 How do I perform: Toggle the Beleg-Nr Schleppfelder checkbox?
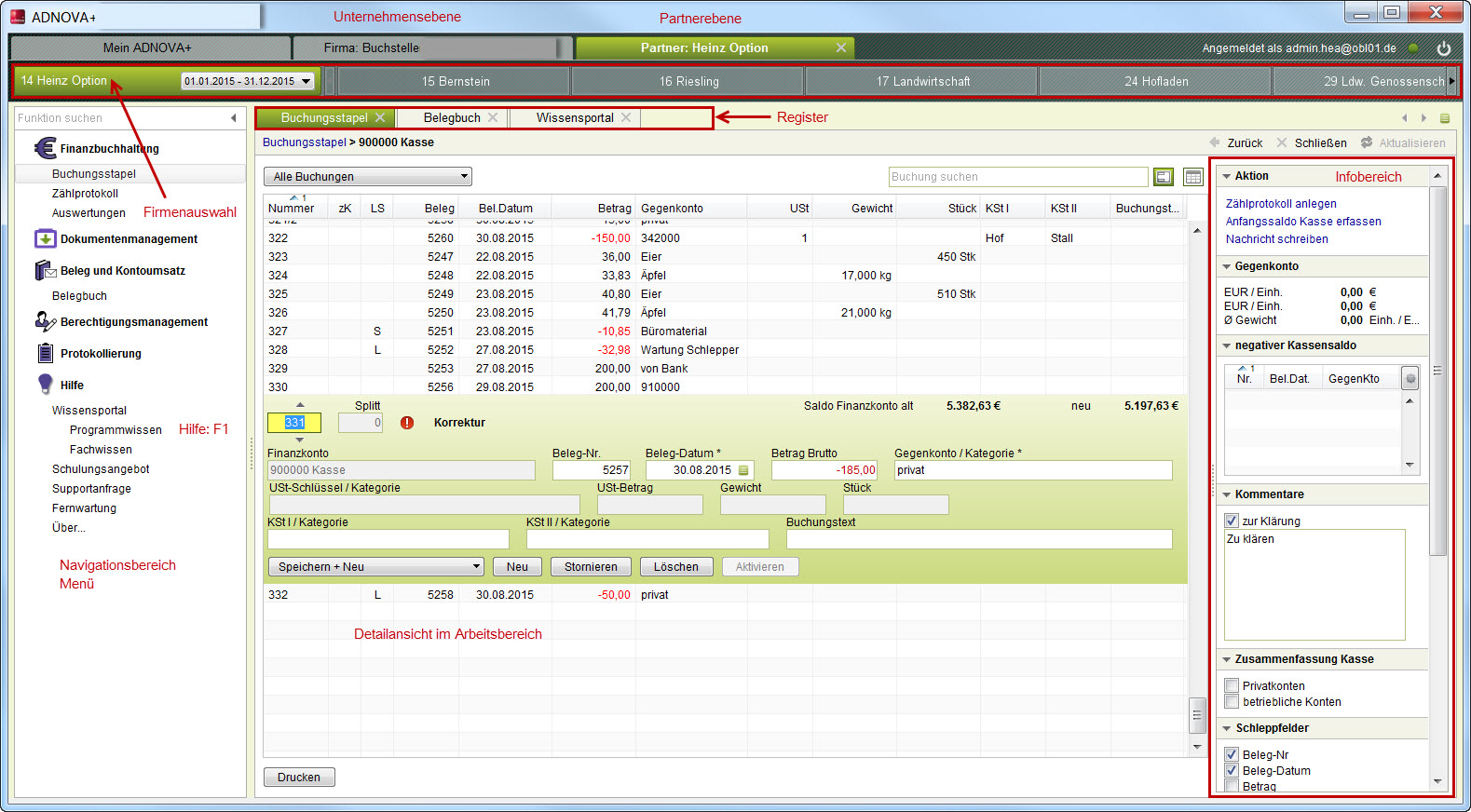[1232, 755]
